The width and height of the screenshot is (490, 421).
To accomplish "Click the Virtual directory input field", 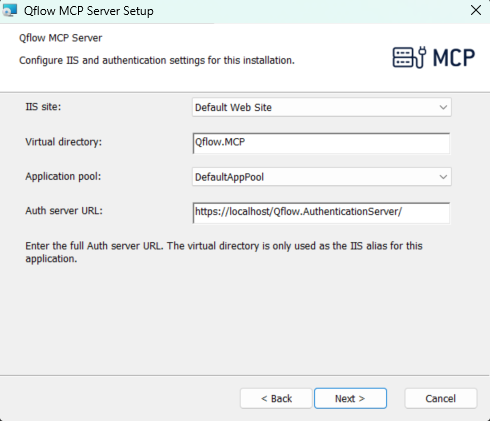I will (321, 143).
